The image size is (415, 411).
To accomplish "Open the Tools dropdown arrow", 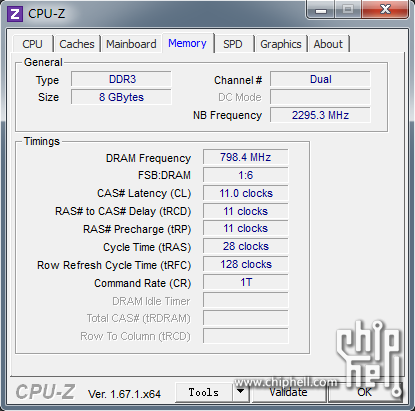I will [x=241, y=392].
